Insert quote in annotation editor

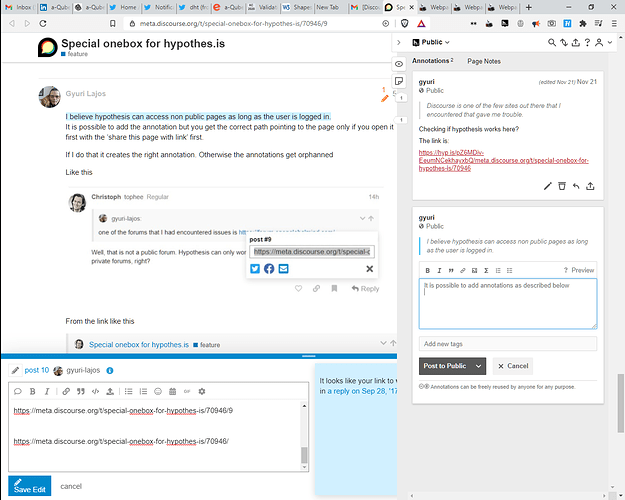pos(451,270)
